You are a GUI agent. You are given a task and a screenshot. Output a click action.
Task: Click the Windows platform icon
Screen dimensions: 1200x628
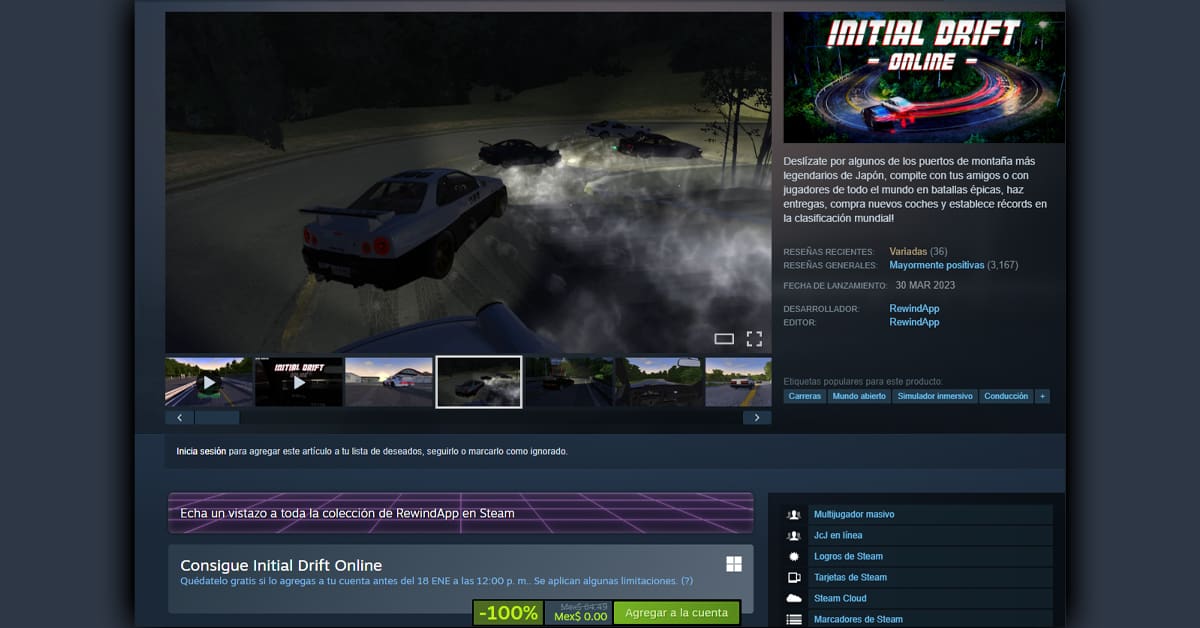tap(734, 564)
